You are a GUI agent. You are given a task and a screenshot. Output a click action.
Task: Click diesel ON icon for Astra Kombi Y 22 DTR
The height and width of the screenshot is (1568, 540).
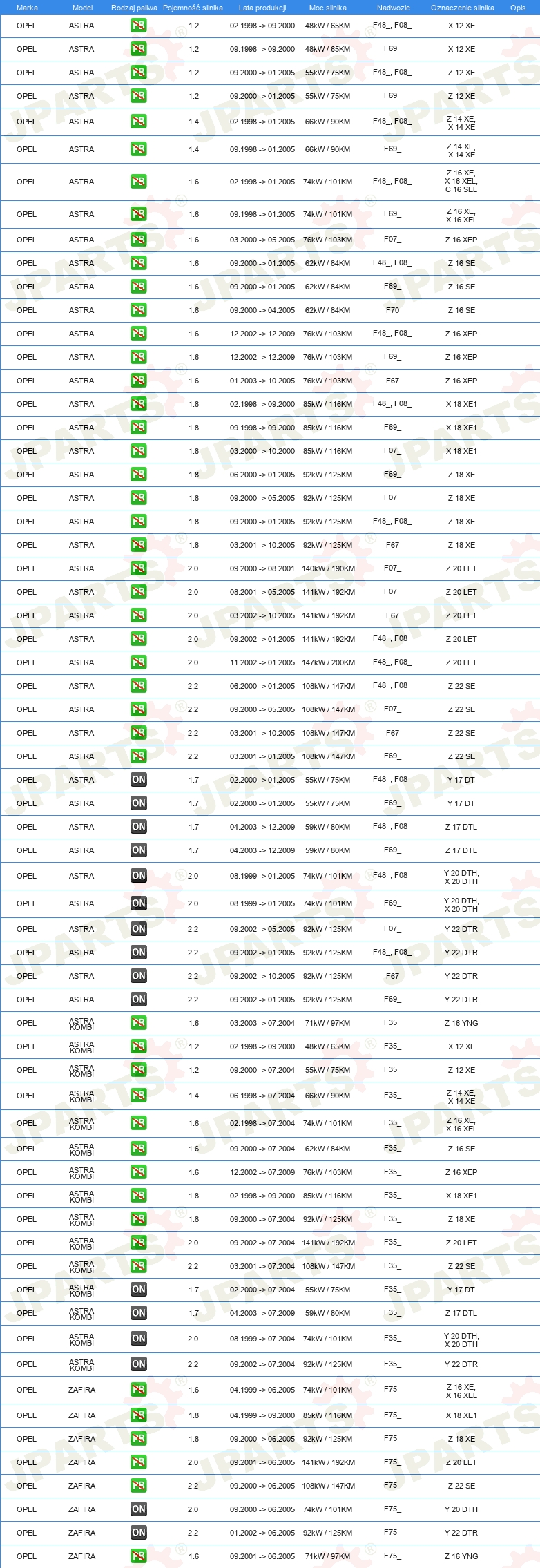pos(139,1364)
